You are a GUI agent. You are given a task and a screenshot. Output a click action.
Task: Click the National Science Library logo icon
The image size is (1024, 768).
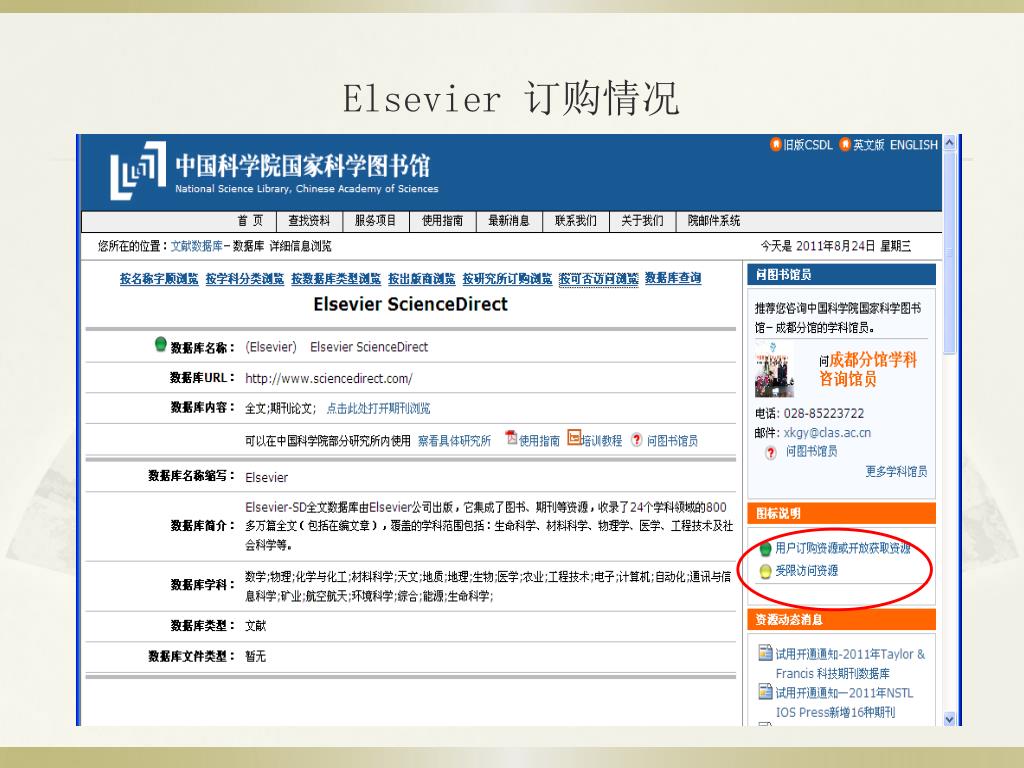point(138,170)
